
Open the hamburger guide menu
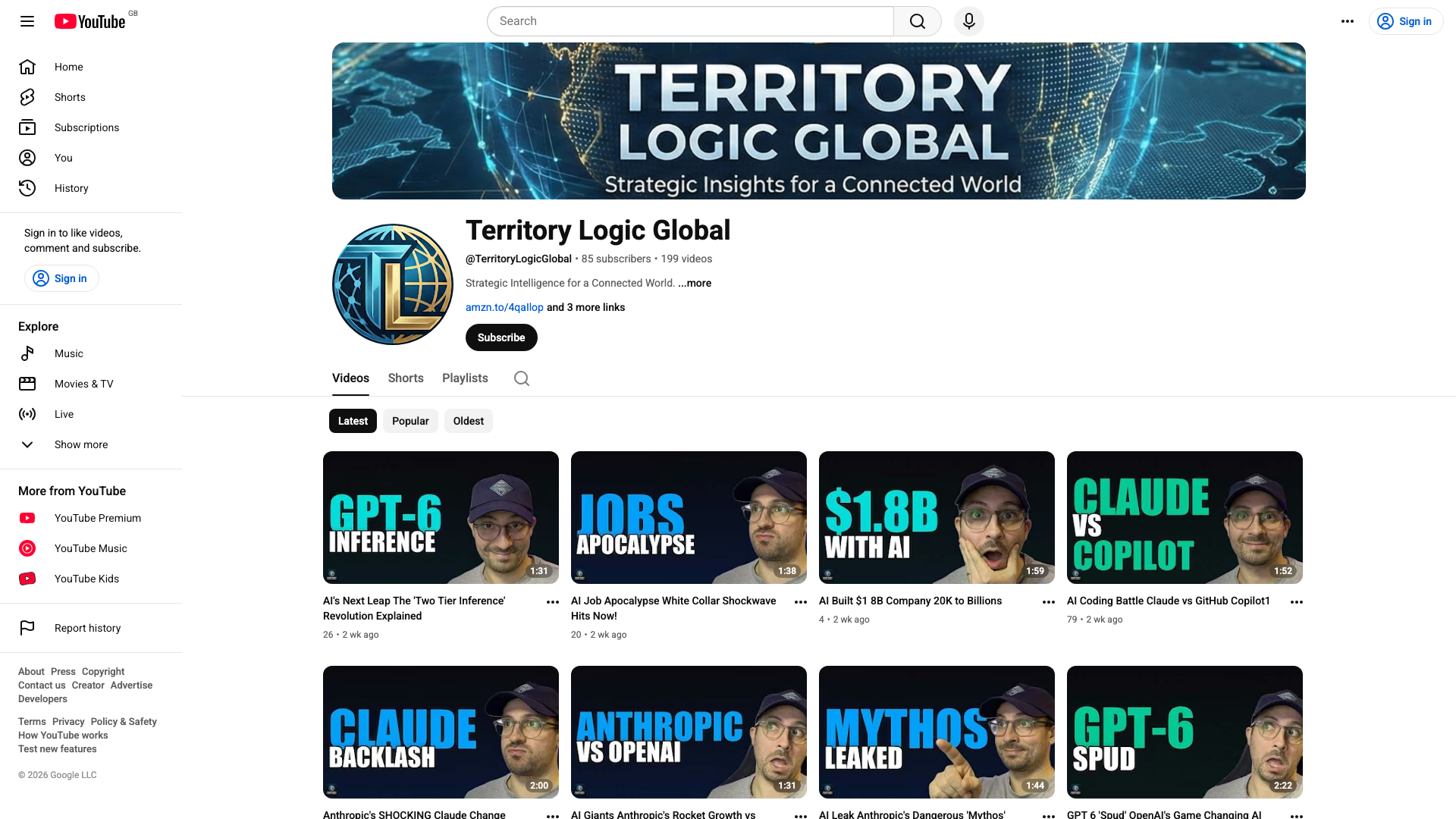[27, 21]
